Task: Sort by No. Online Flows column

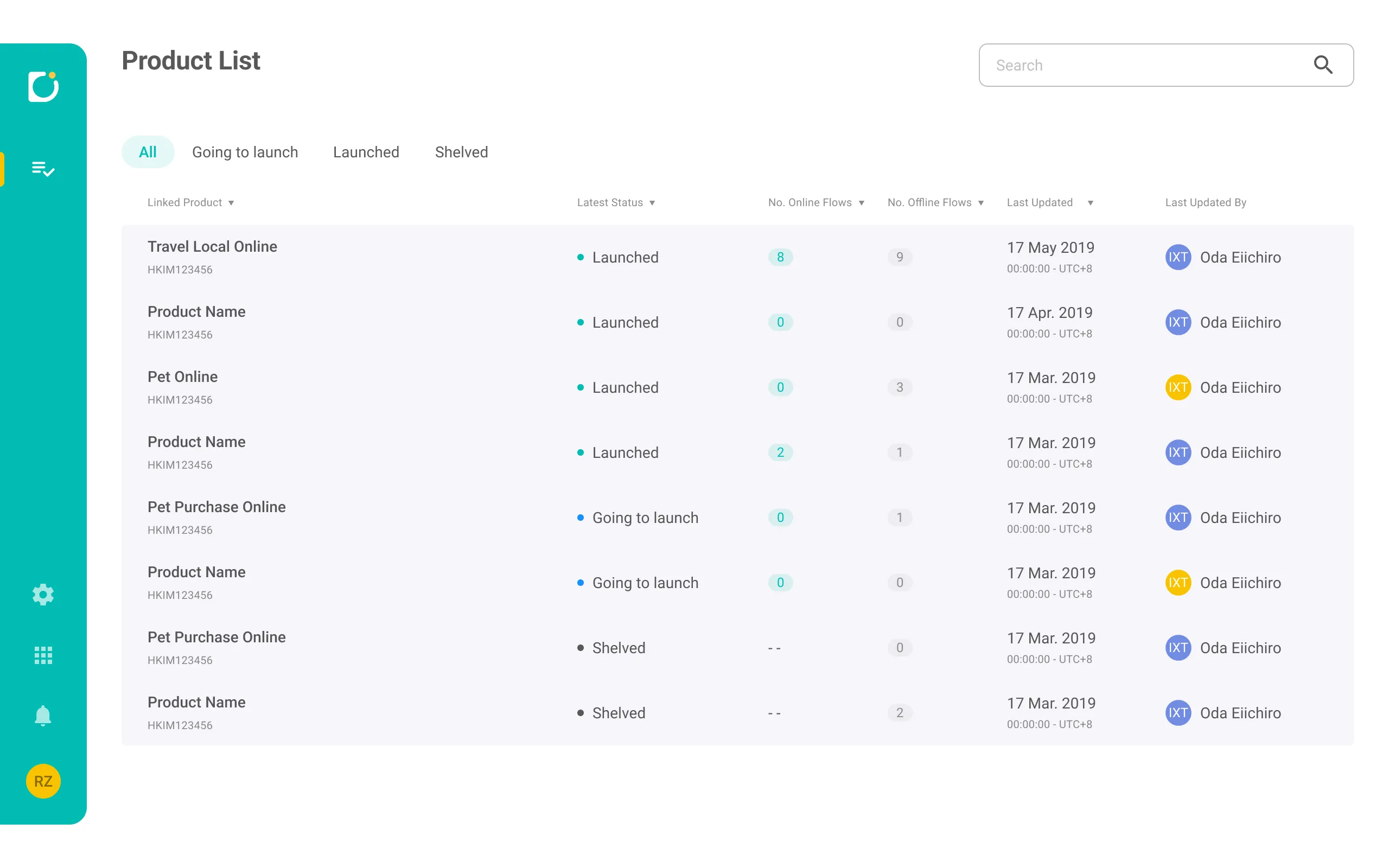Action: [x=861, y=203]
